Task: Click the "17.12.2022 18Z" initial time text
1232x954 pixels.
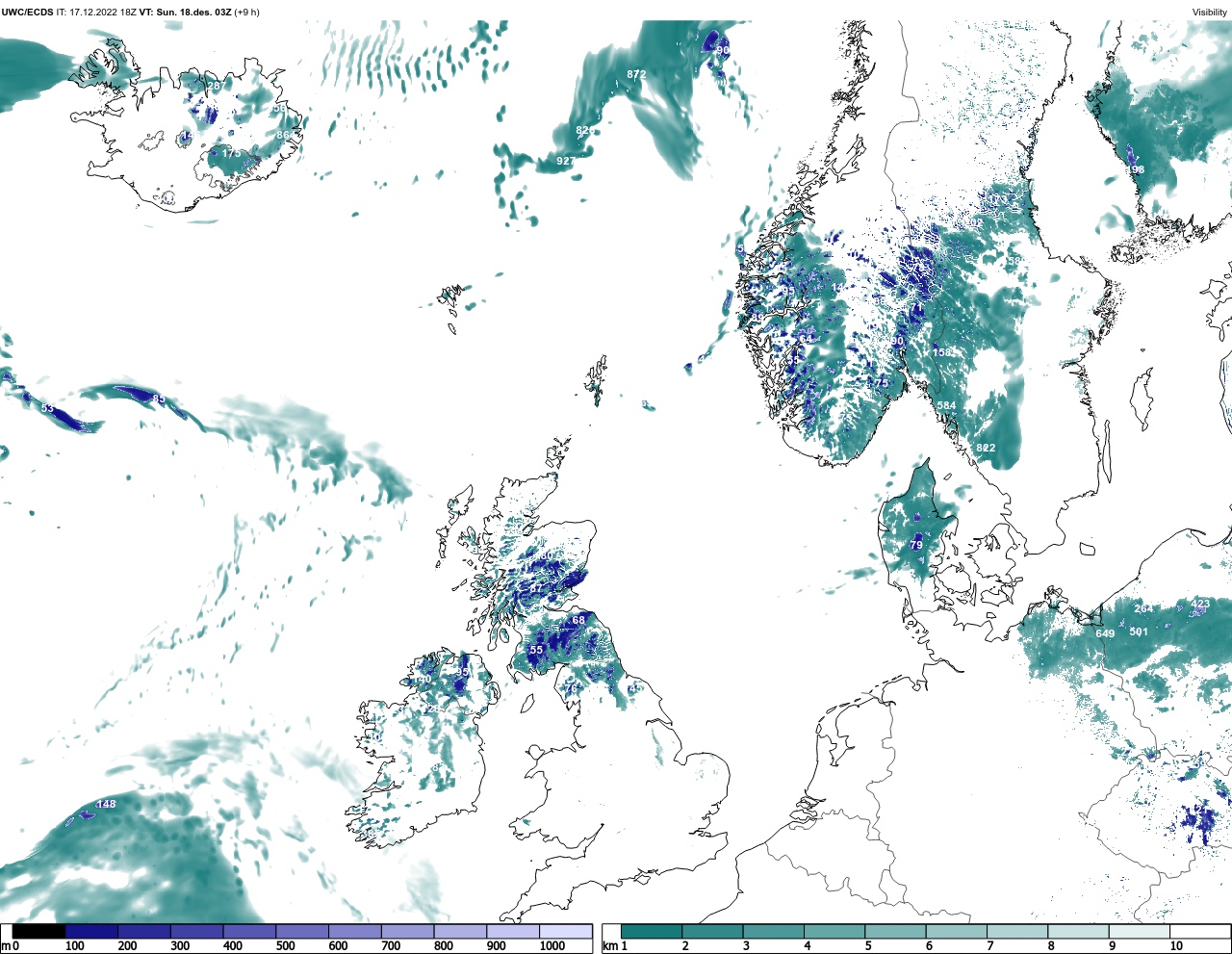Action: tap(103, 13)
